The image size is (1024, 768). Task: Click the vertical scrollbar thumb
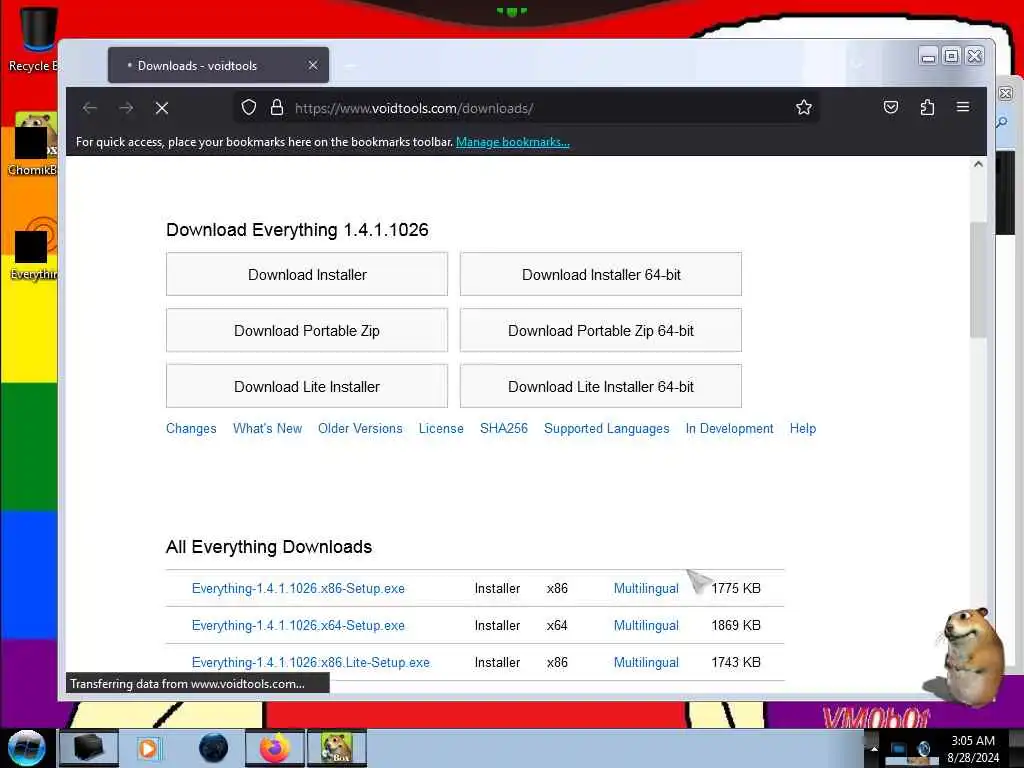(x=978, y=280)
